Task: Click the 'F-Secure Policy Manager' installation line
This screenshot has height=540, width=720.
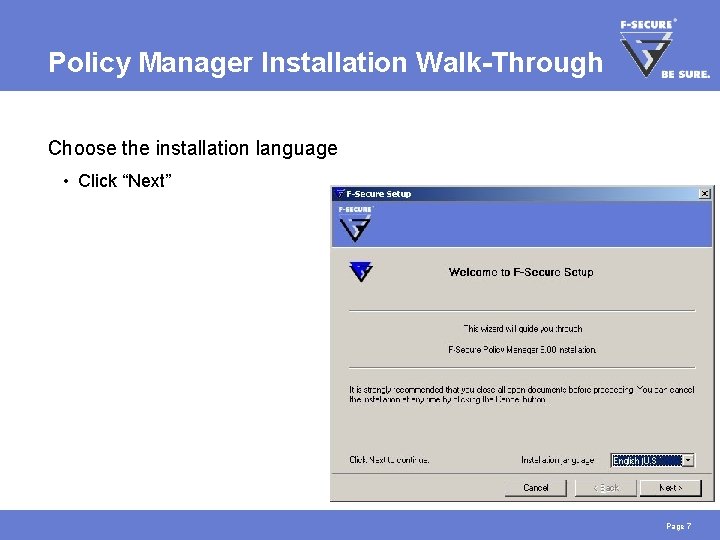Action: coord(522,349)
